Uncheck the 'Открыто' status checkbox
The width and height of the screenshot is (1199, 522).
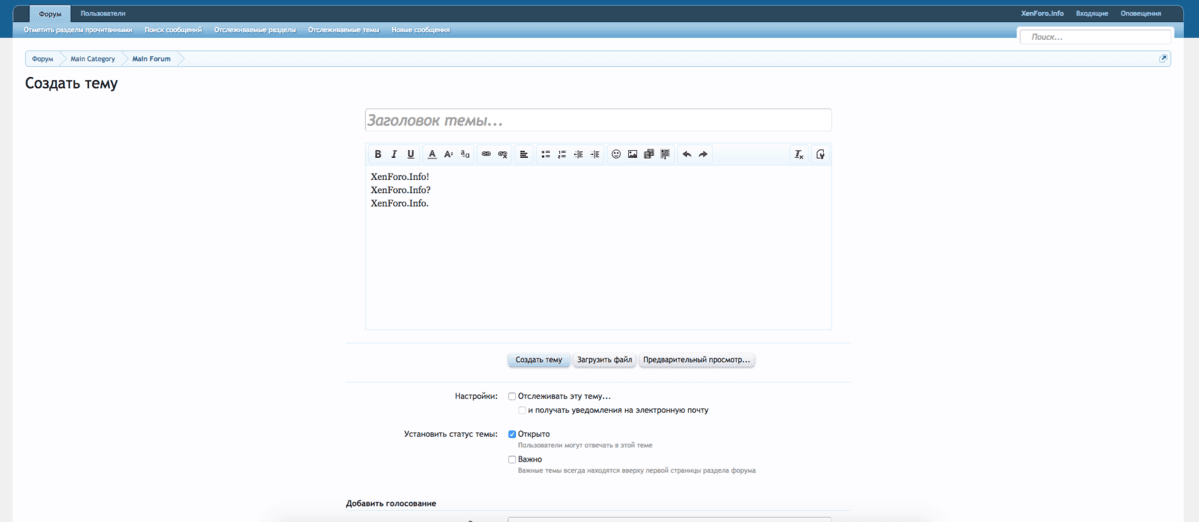coord(512,434)
